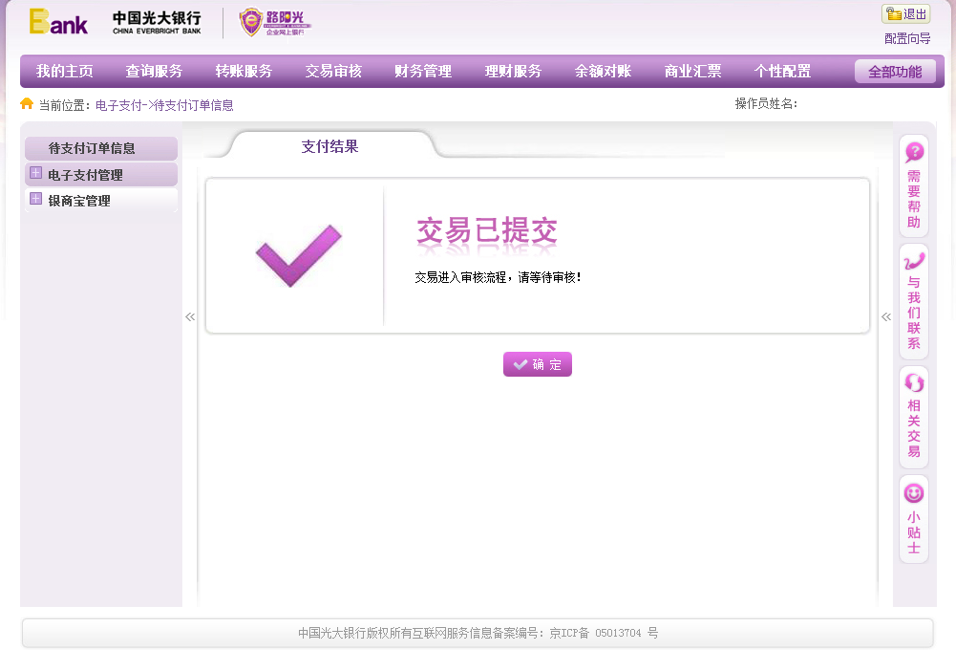This screenshot has height=650, width=956.
Task: Click the 小贴士 side label text
Action: pyautogui.click(x=913, y=532)
